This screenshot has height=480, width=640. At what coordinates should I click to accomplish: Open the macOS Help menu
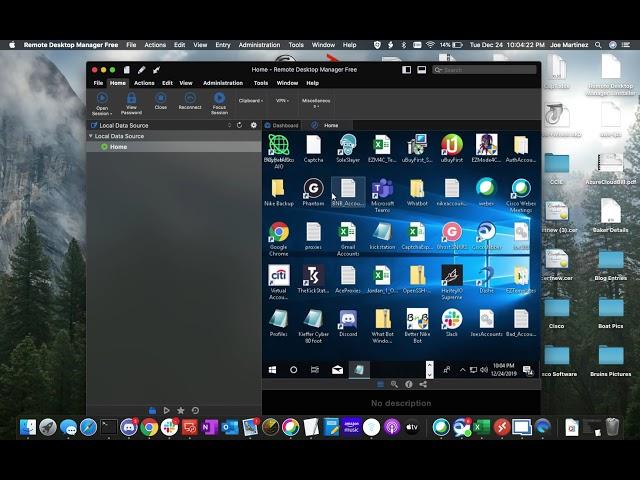click(x=349, y=45)
